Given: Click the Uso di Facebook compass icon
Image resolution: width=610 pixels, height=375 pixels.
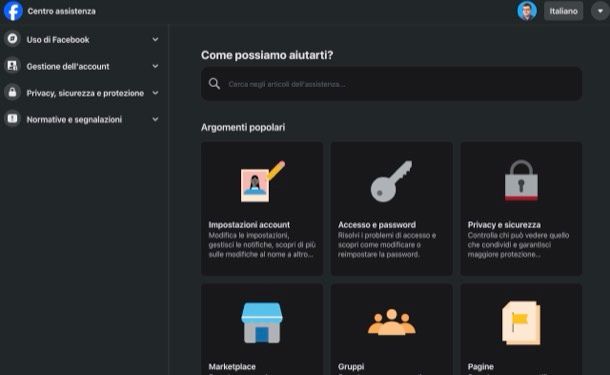Looking at the screenshot, I should tap(12, 39).
